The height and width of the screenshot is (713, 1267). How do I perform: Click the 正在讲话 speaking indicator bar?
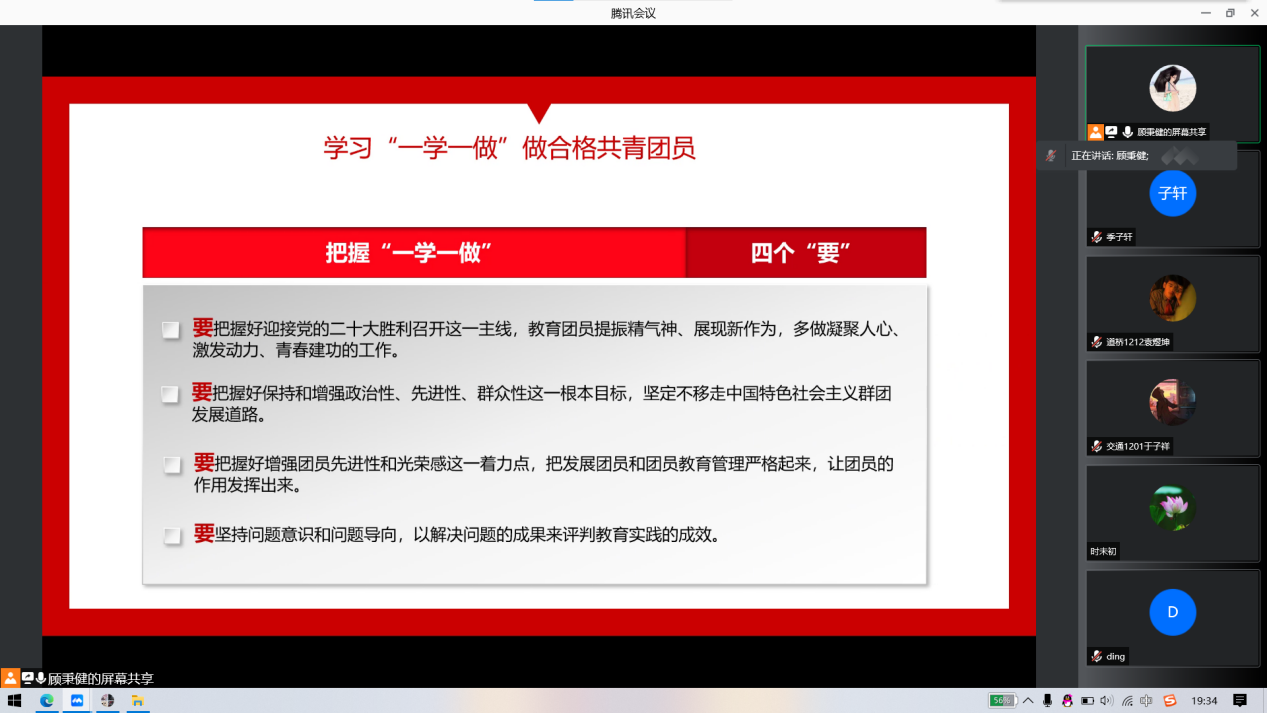click(1136, 156)
